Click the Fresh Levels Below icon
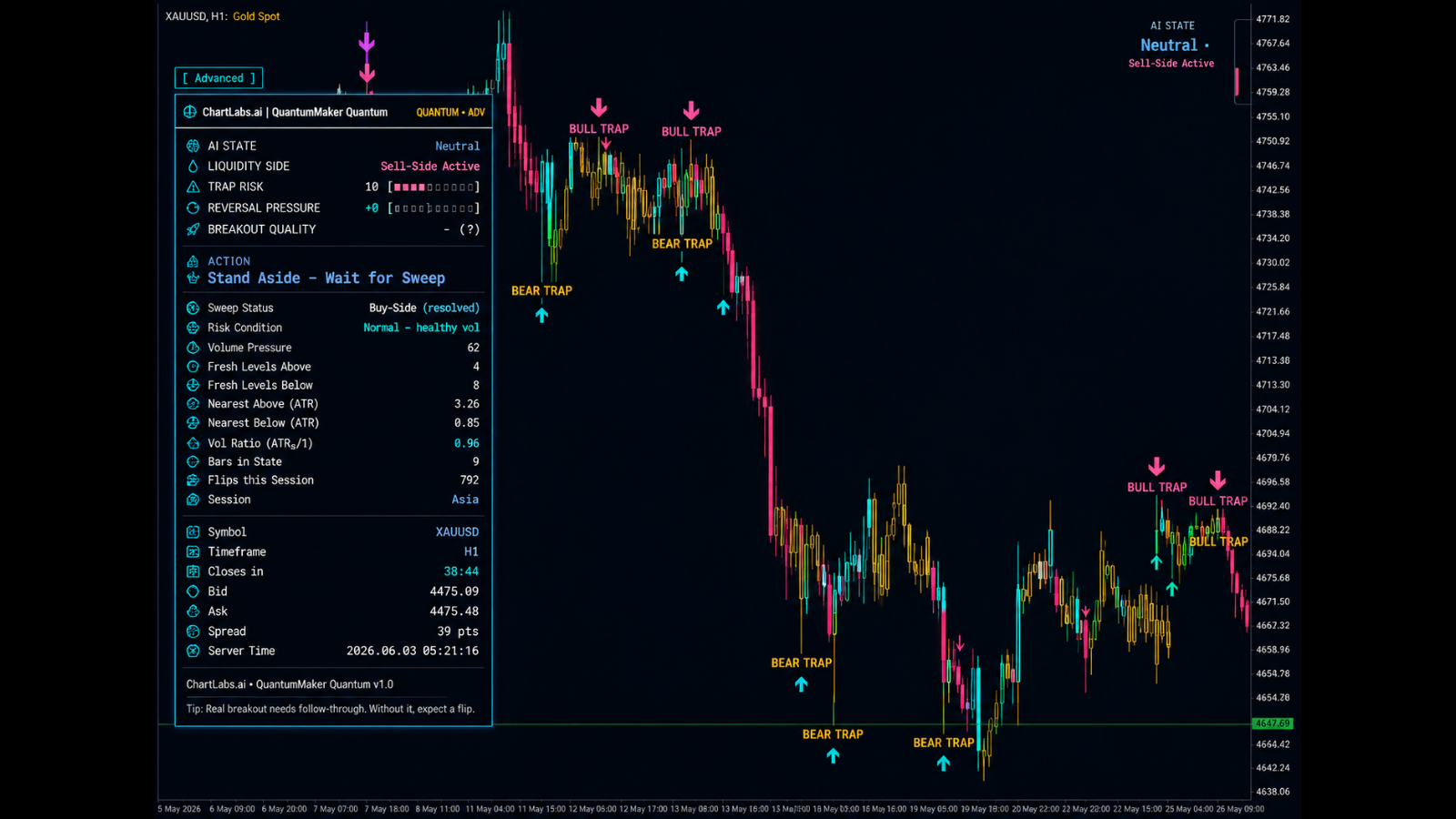1456x819 pixels. pos(193,385)
